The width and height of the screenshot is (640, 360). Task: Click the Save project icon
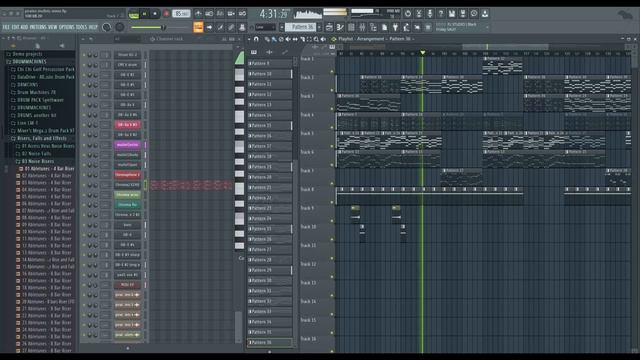[x=452, y=14]
